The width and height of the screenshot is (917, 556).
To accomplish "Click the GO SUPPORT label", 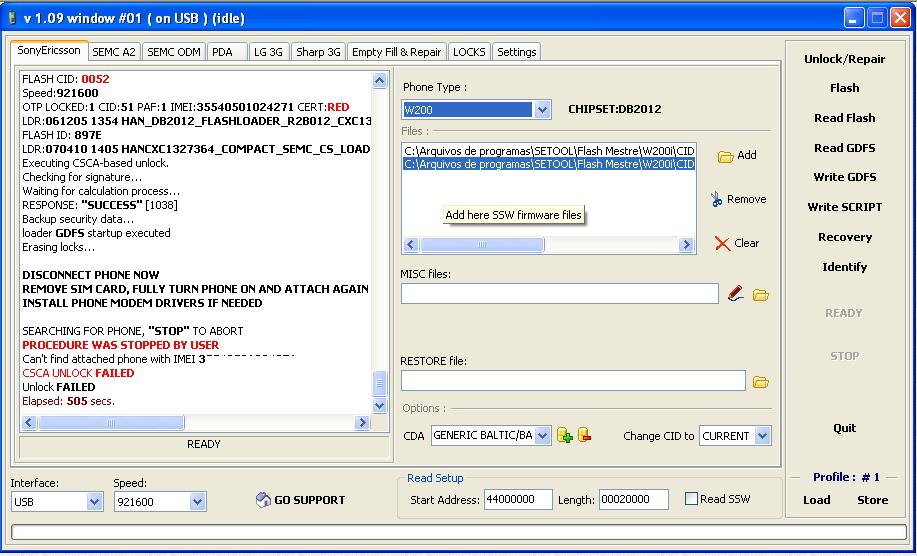I will coord(309,500).
